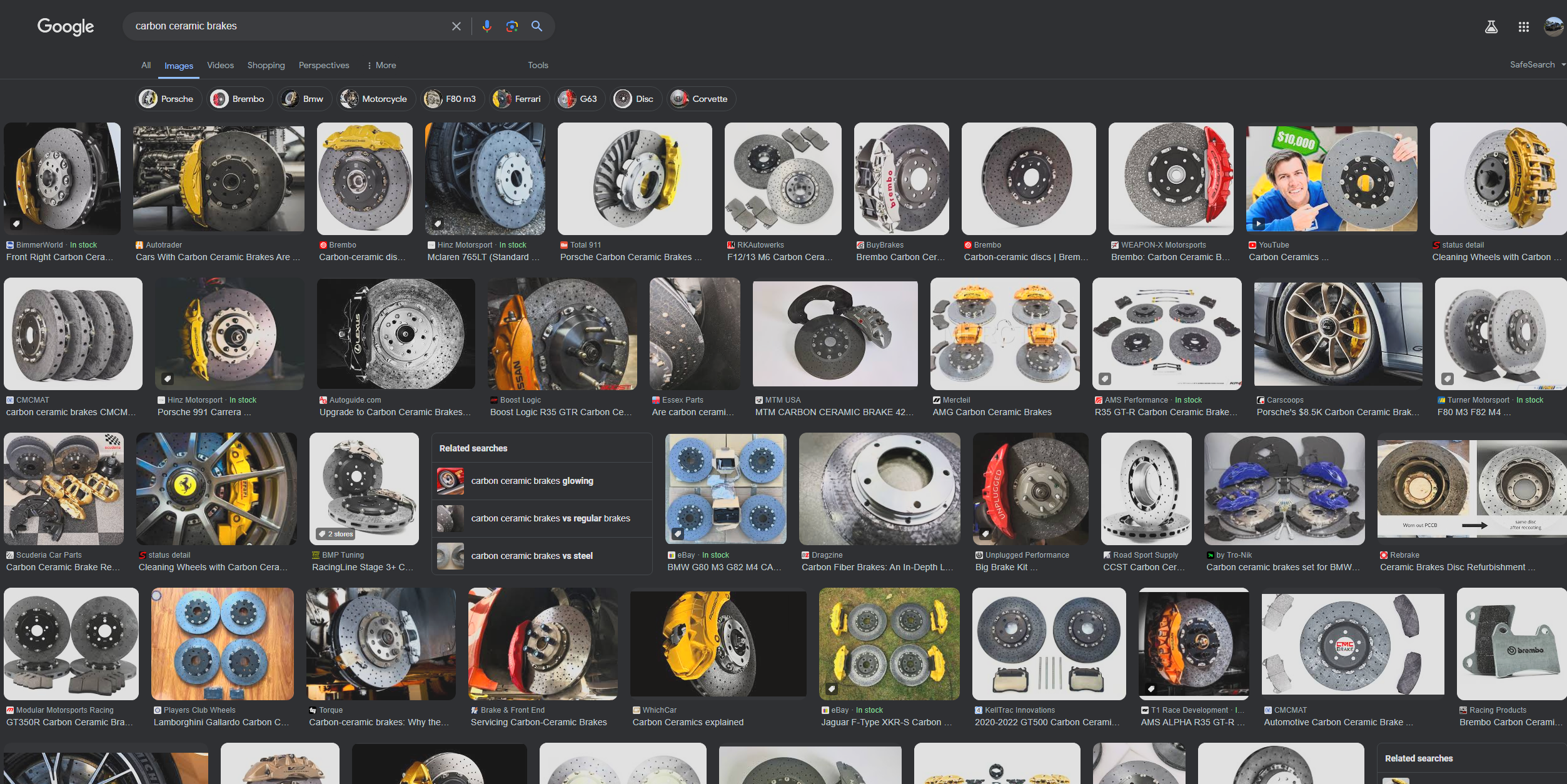This screenshot has height=784, width=1567.
Task: Switch to the Shopping tab
Action: (x=266, y=65)
